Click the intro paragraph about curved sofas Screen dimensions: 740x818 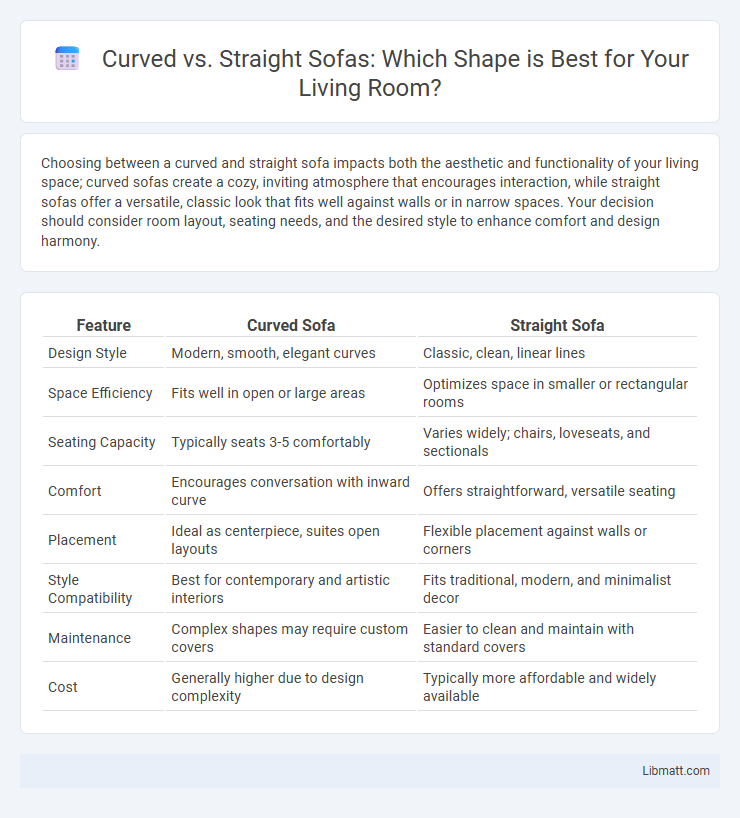pos(369,202)
